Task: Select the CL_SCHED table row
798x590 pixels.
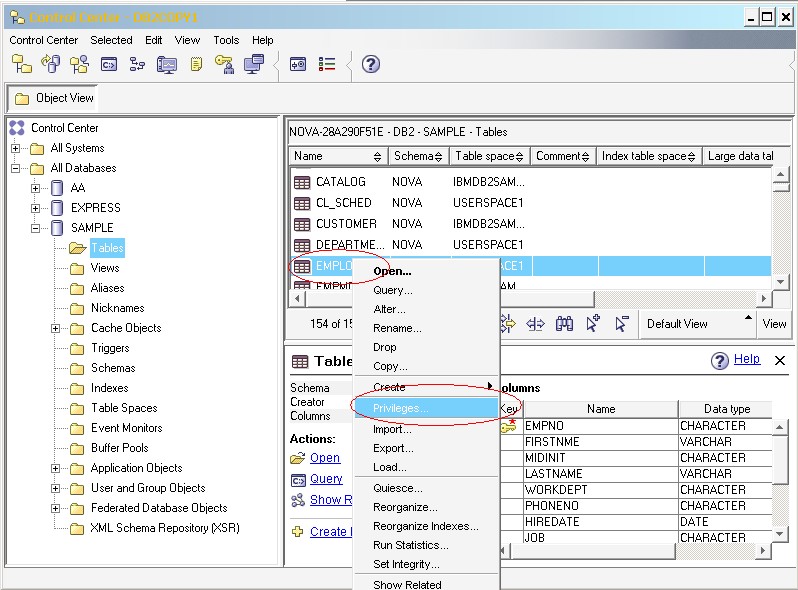Action: 529,203
